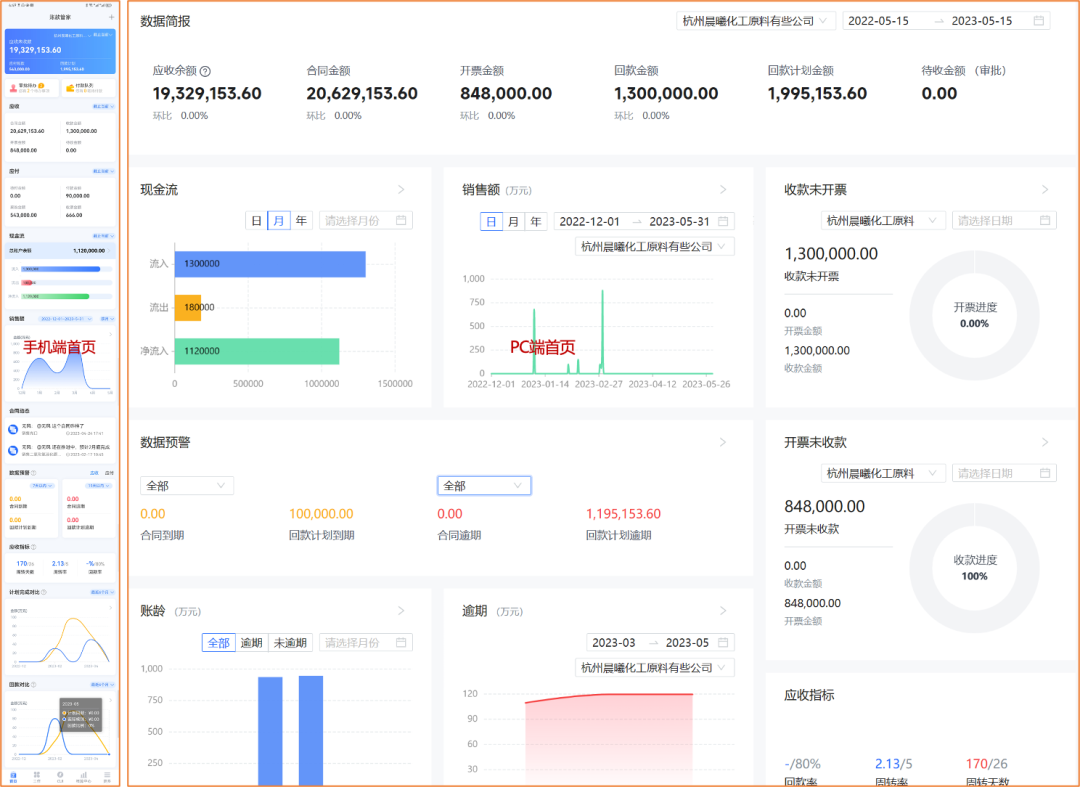Open the company dropdown in 销售额 panel
This screenshot has width=1080, height=787.
click(654, 246)
